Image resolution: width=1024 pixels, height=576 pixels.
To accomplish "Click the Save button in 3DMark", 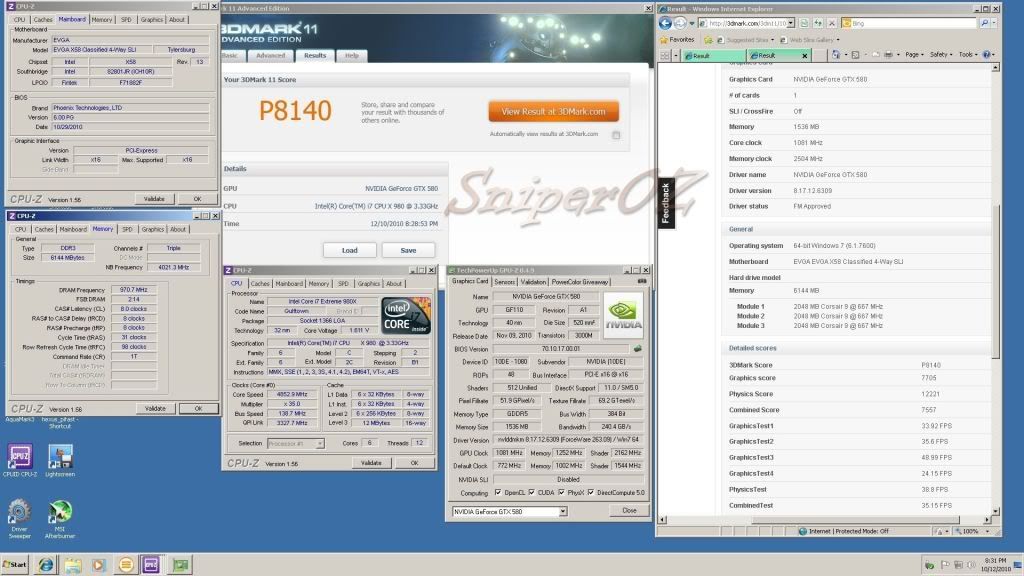I will [x=408, y=250].
